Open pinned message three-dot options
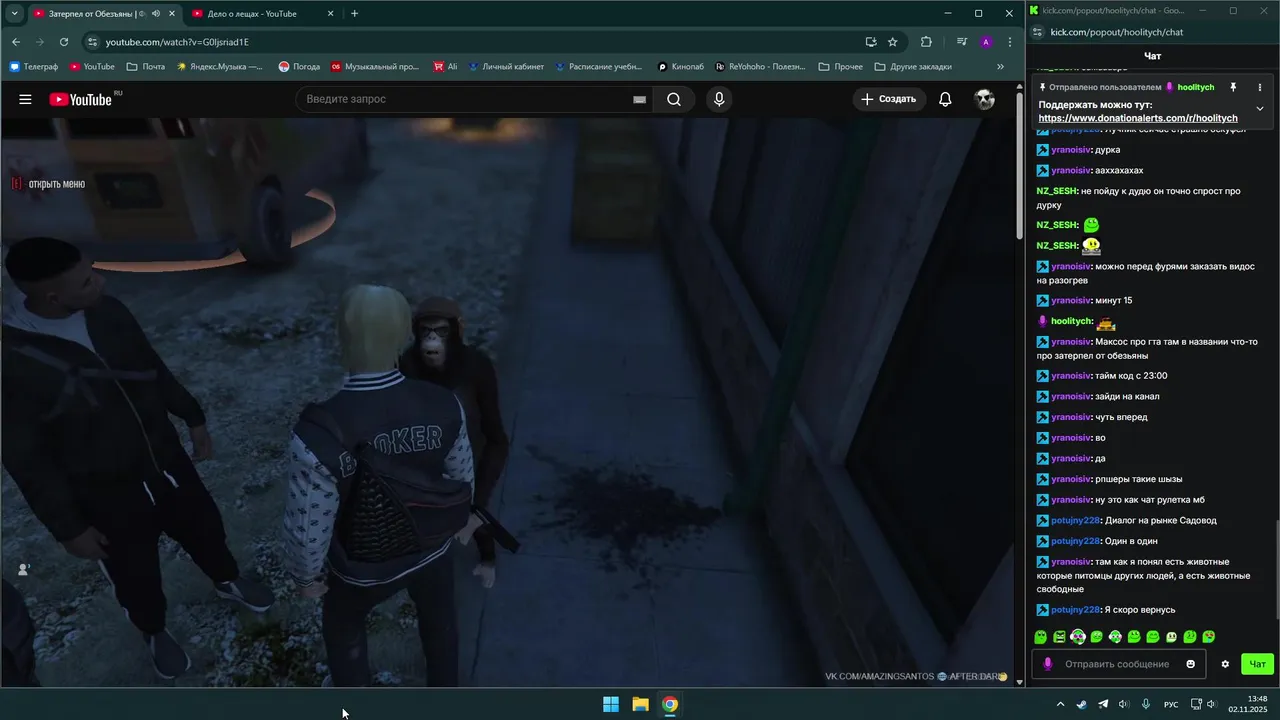The height and width of the screenshot is (720, 1280). [1260, 87]
